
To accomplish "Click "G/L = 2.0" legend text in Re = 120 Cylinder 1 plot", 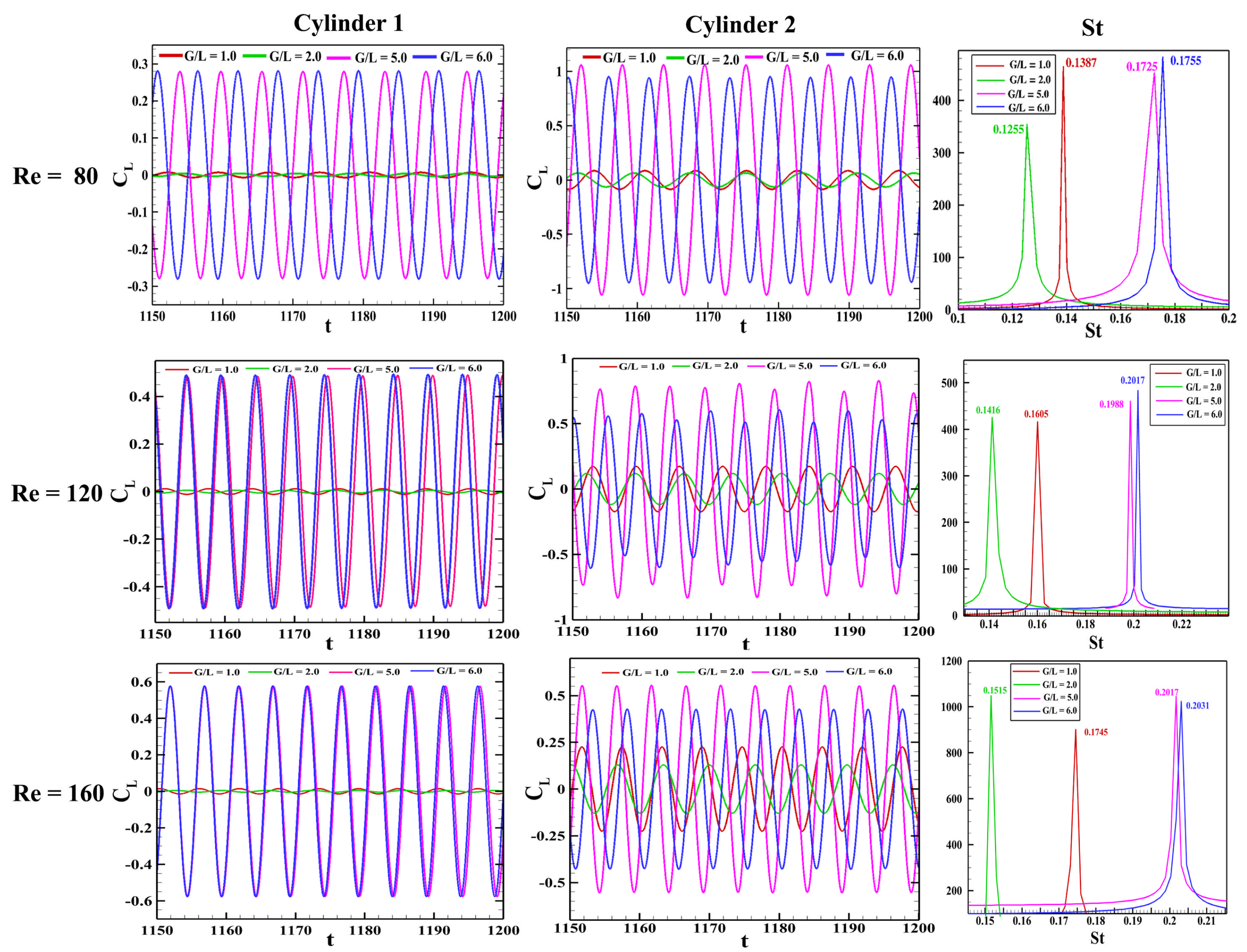I will pos(295,369).
